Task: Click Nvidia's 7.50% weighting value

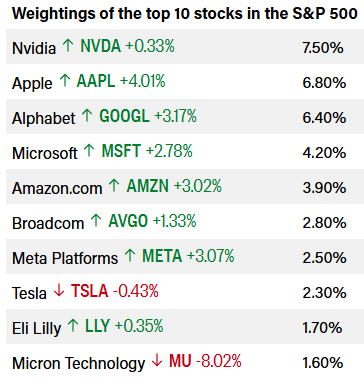Action: tap(323, 48)
